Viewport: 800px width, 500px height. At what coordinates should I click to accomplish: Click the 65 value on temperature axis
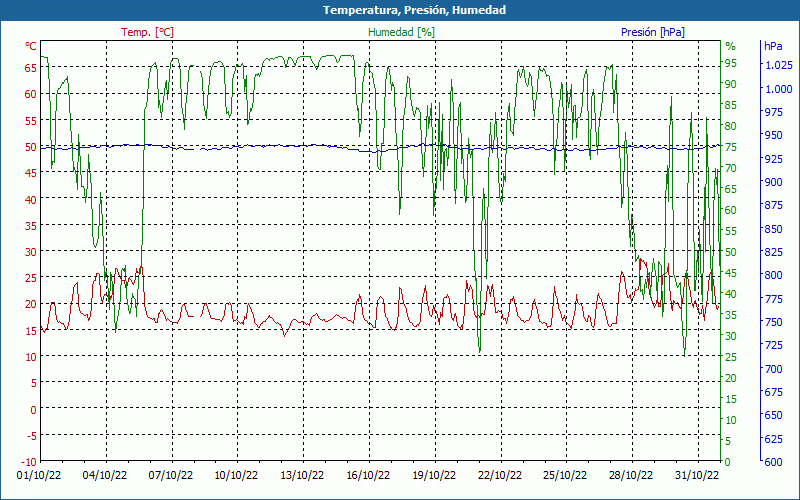coord(31,67)
